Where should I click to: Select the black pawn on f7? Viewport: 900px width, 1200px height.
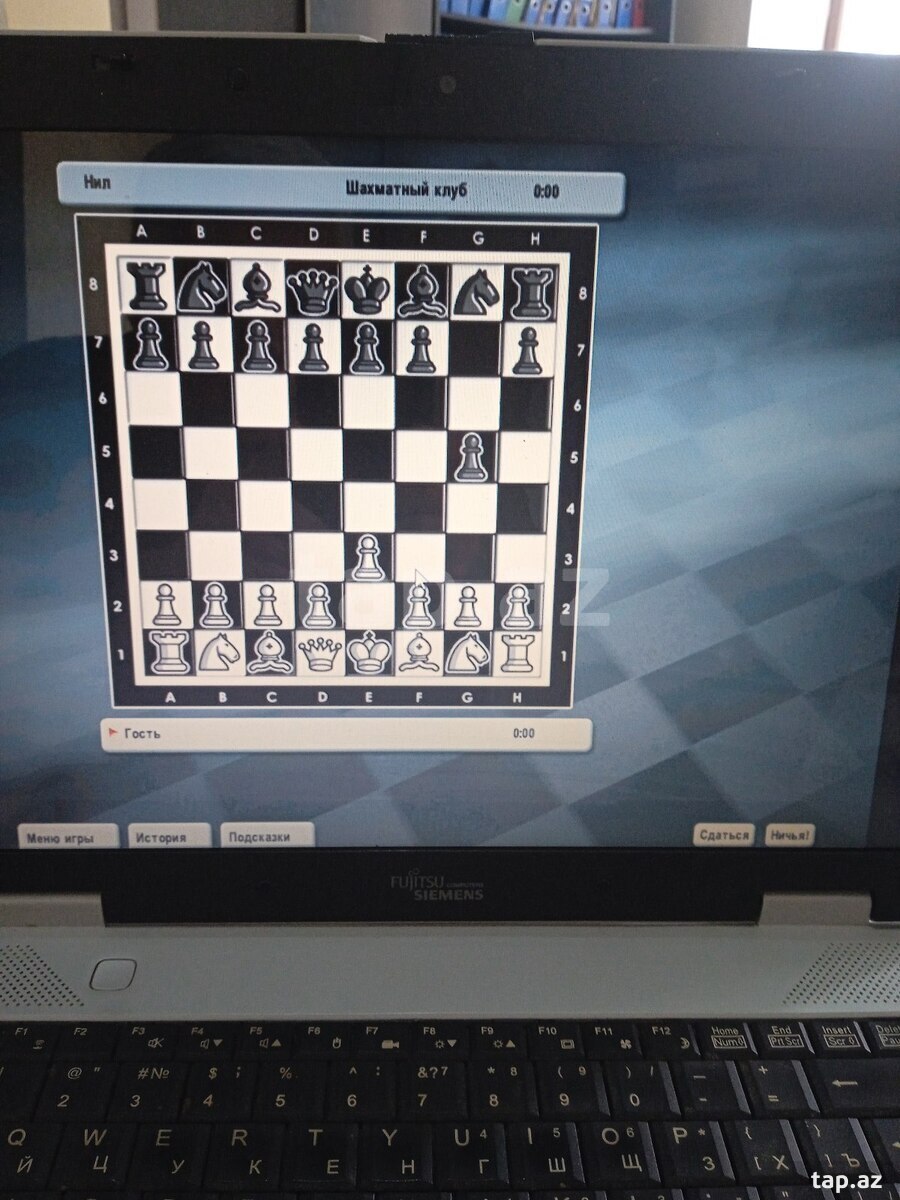point(420,349)
